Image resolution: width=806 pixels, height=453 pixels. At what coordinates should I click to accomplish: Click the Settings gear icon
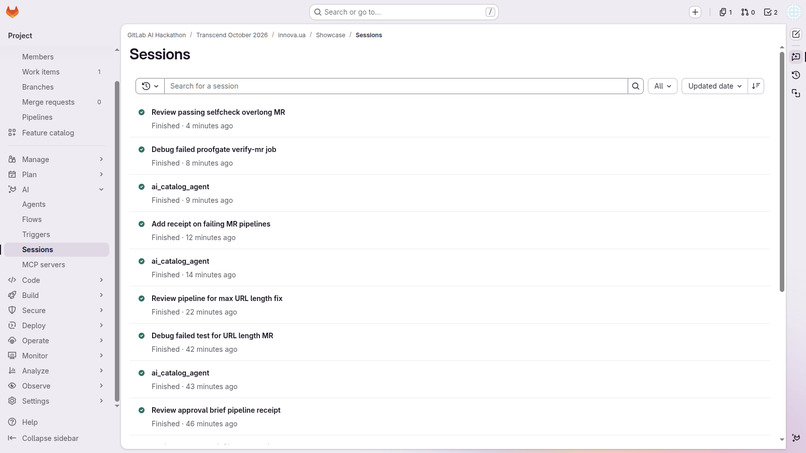point(12,401)
